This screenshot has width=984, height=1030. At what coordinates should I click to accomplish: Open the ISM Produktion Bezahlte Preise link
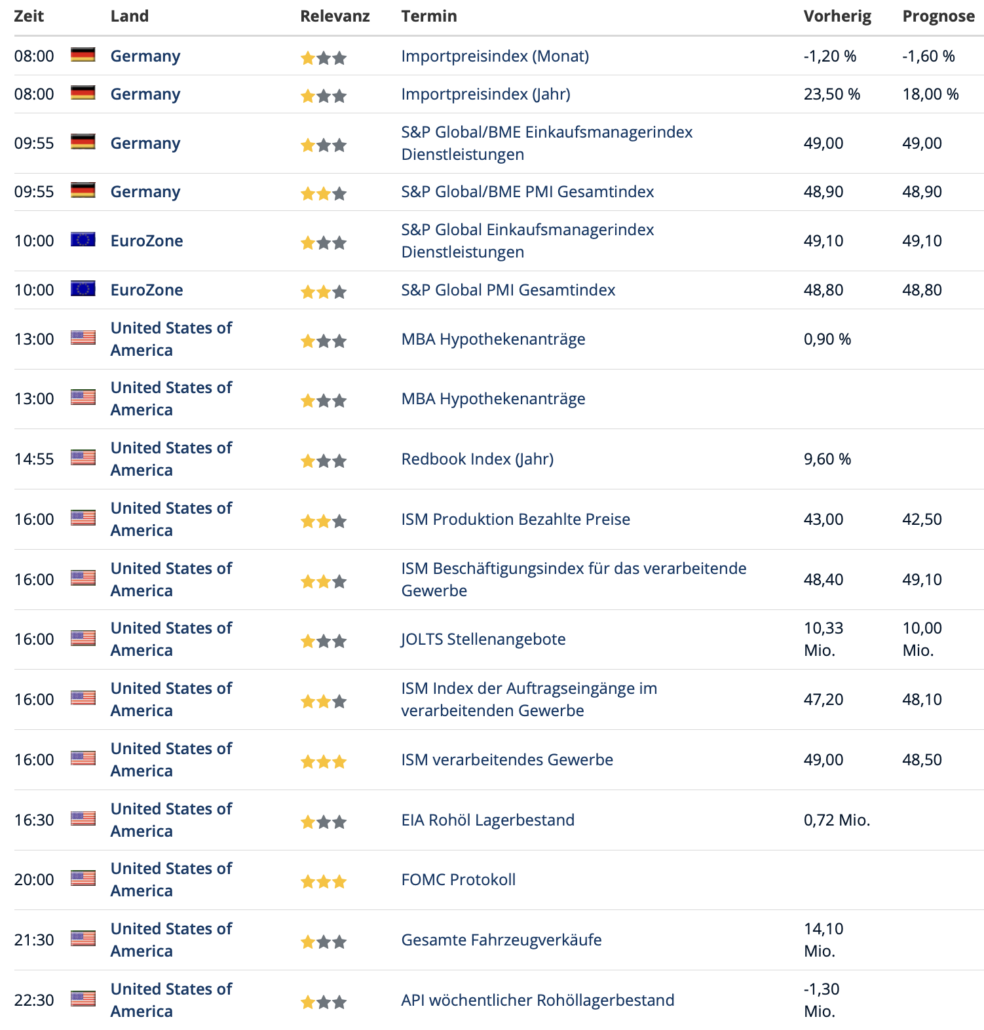click(x=516, y=519)
